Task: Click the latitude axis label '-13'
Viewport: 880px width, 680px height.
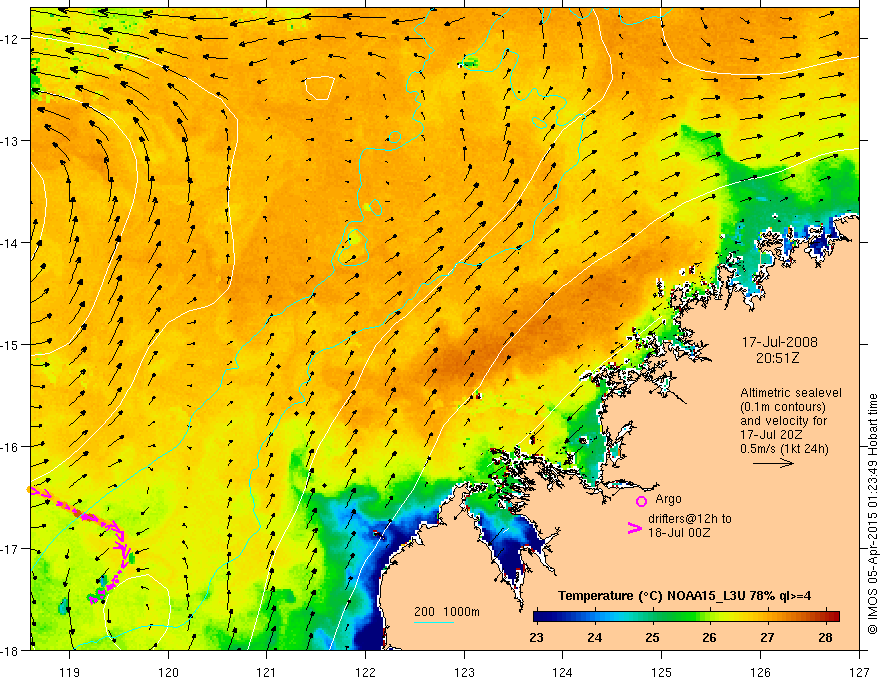Action: click(x=11, y=141)
